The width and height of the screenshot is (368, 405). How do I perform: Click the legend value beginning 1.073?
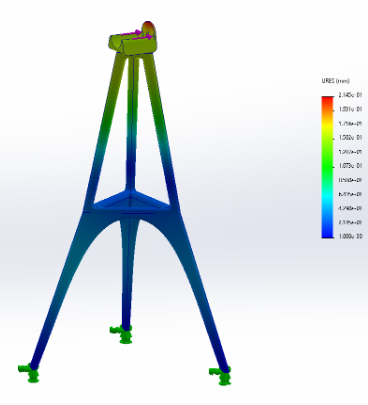click(350, 166)
